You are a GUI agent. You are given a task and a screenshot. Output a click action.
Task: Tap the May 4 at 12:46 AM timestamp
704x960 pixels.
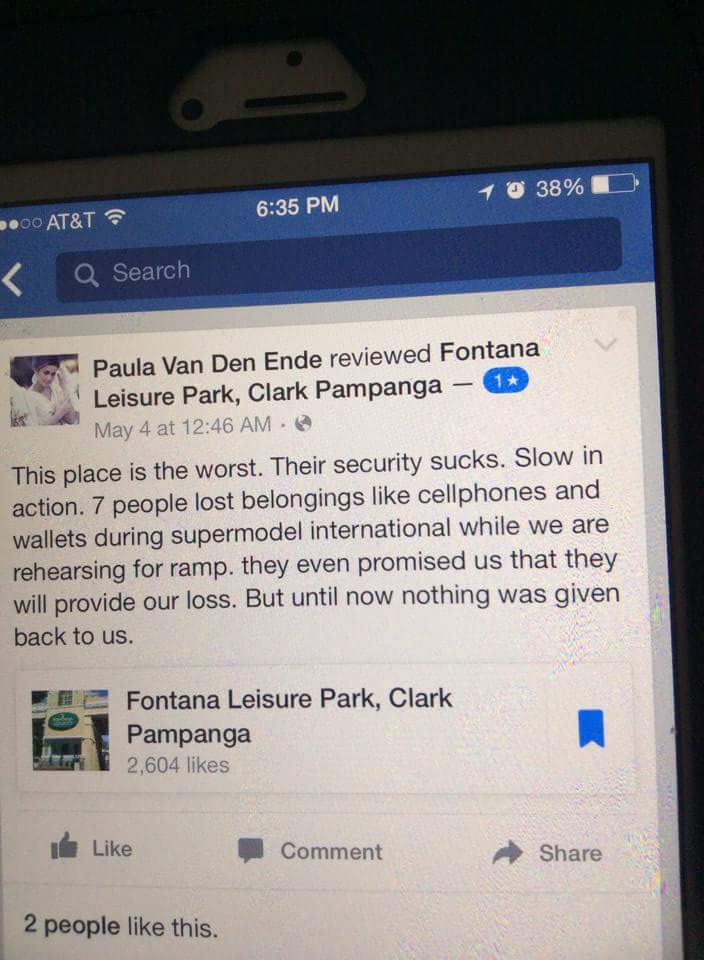(x=182, y=427)
